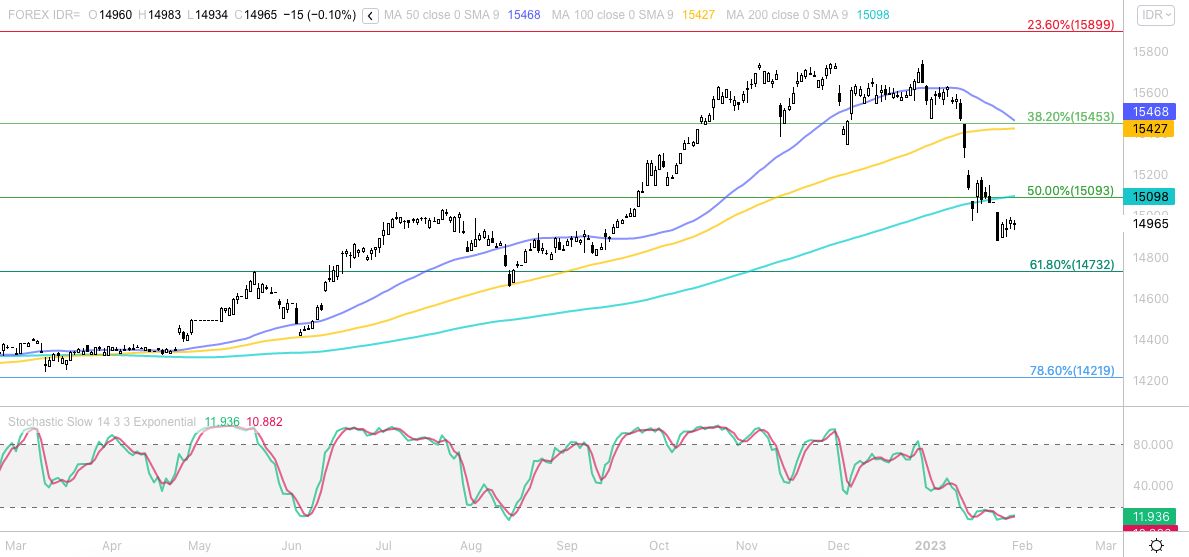The width and height of the screenshot is (1189, 557).
Task: Select the 50.00%(15093) Fibonacci label
Action: (1070, 191)
